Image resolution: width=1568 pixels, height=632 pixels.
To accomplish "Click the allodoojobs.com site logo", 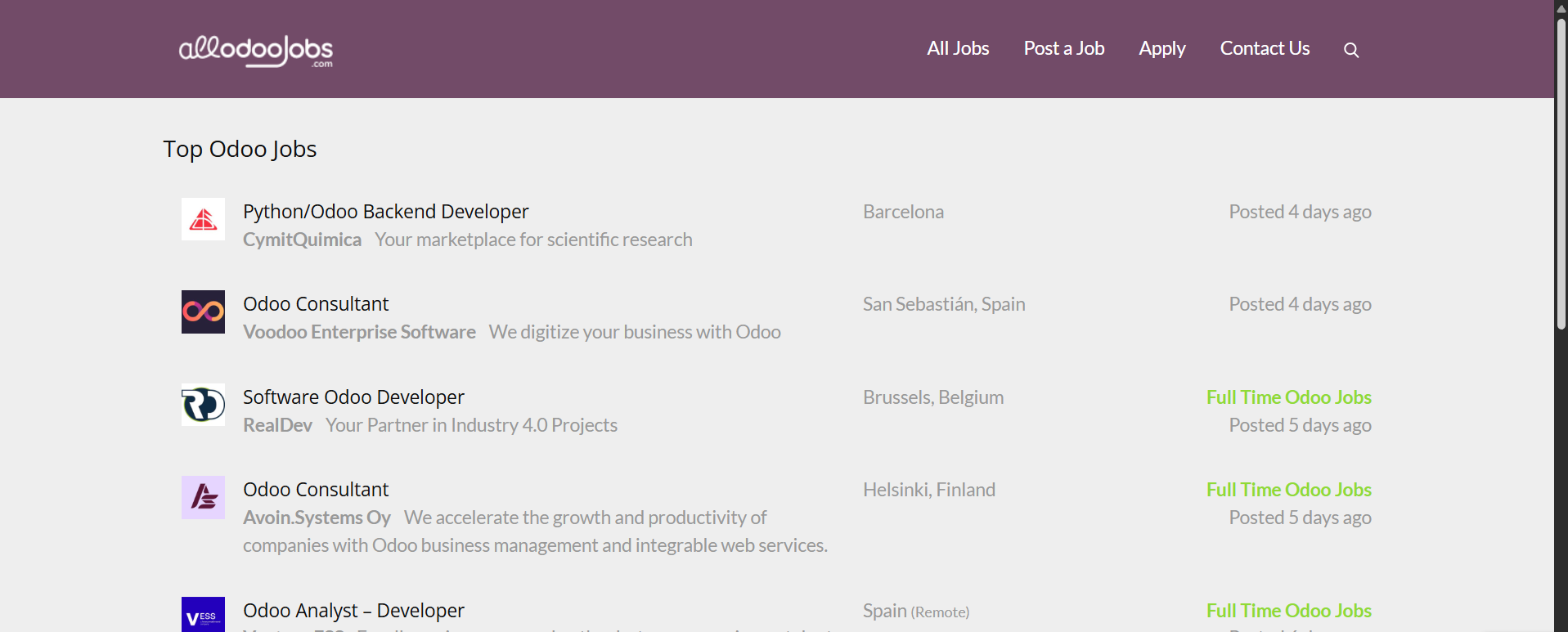I will click(255, 51).
